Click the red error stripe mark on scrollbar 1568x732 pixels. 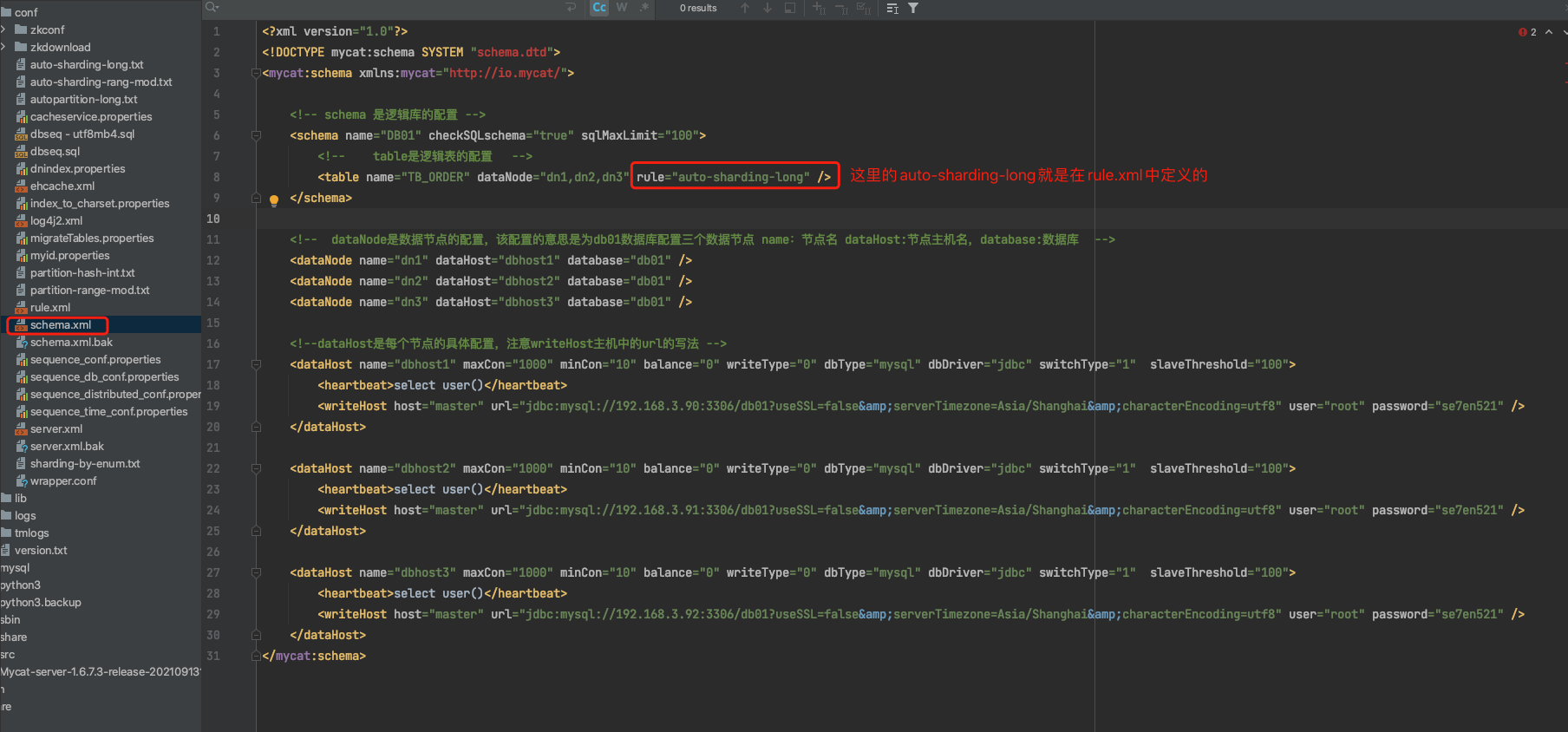(1565, 62)
